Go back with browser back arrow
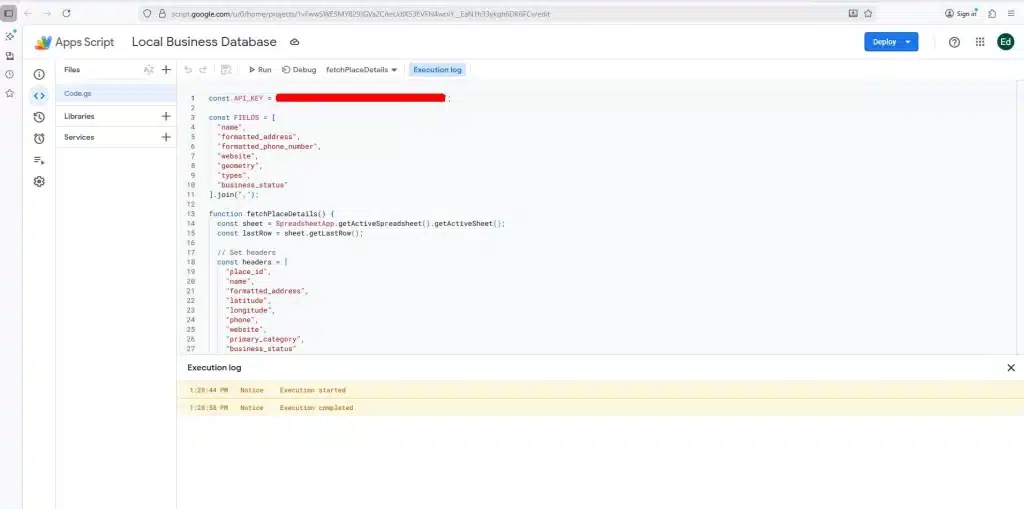 [28, 13]
